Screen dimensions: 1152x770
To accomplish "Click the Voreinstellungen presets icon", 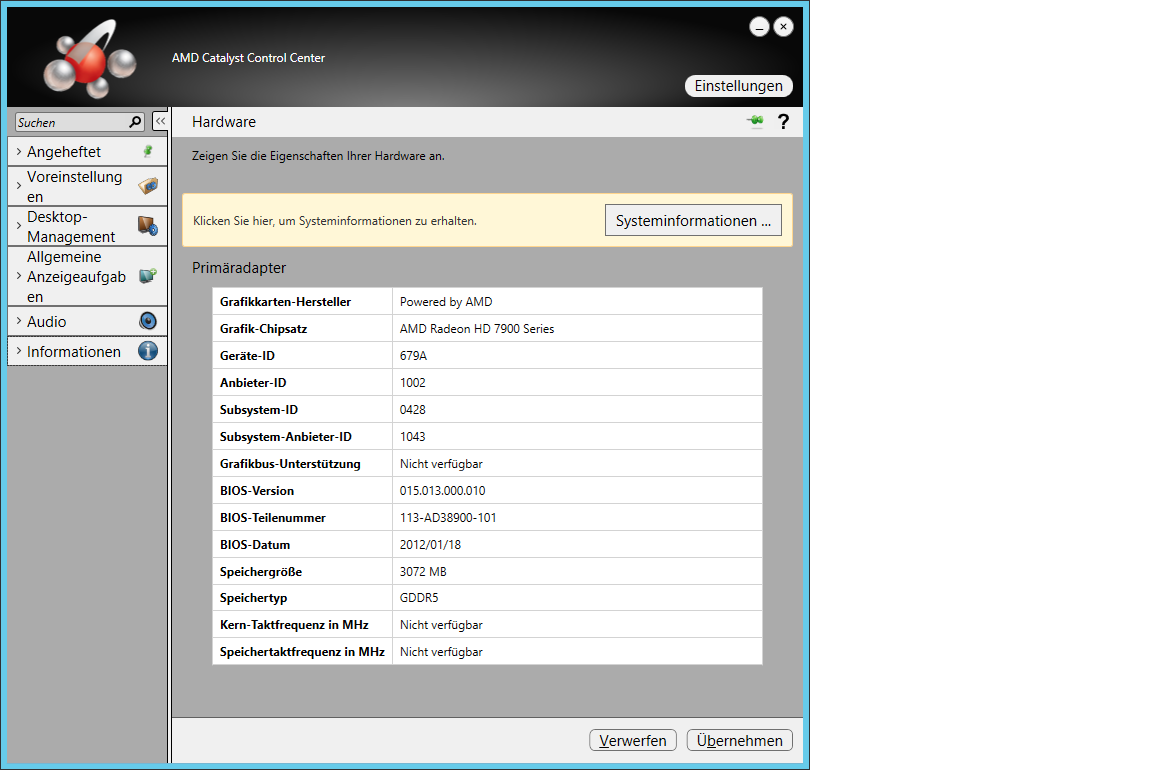I will point(148,186).
